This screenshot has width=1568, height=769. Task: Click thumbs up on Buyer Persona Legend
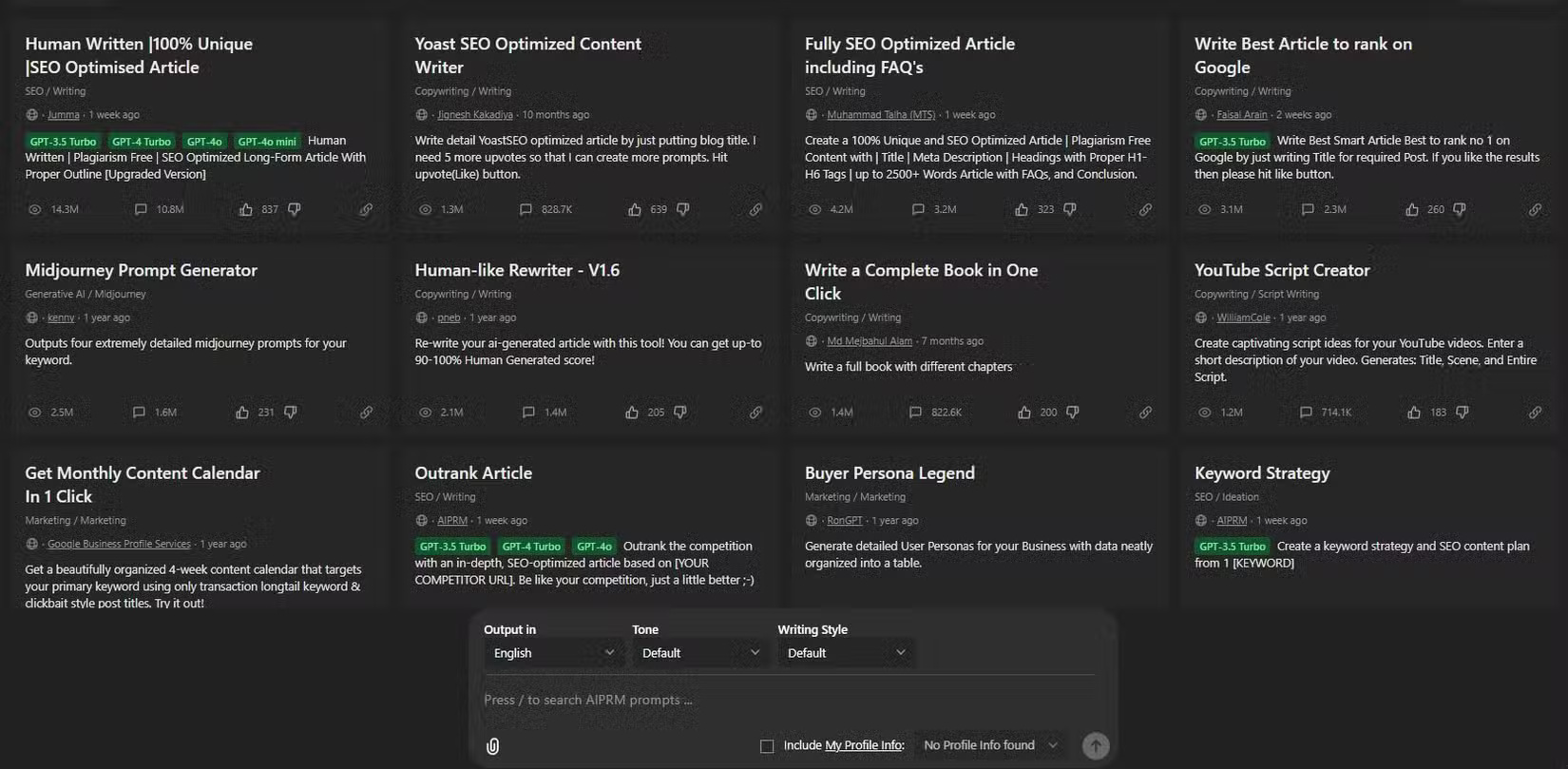pos(1023,615)
